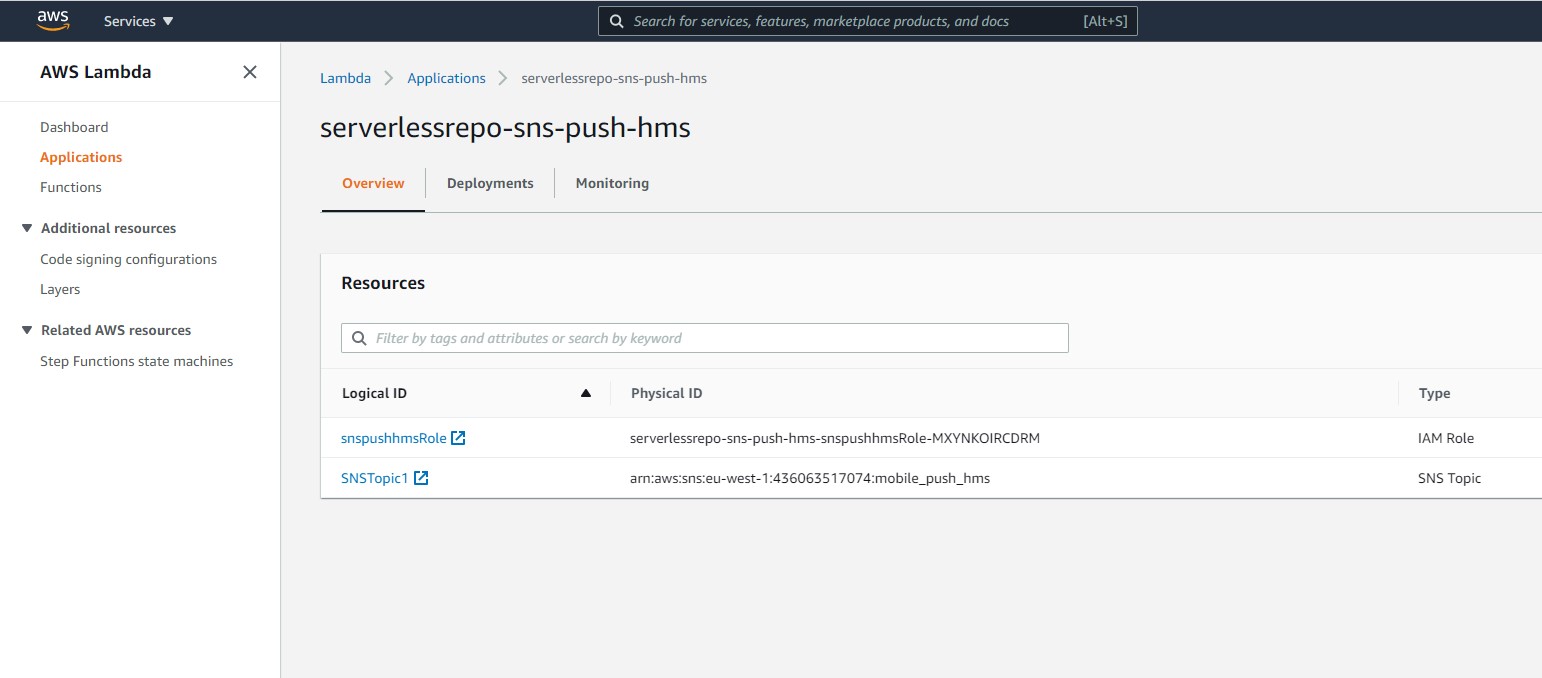Click the external link icon beside snspushhmsRole
Viewport: 1542px width, 678px height.
459,437
